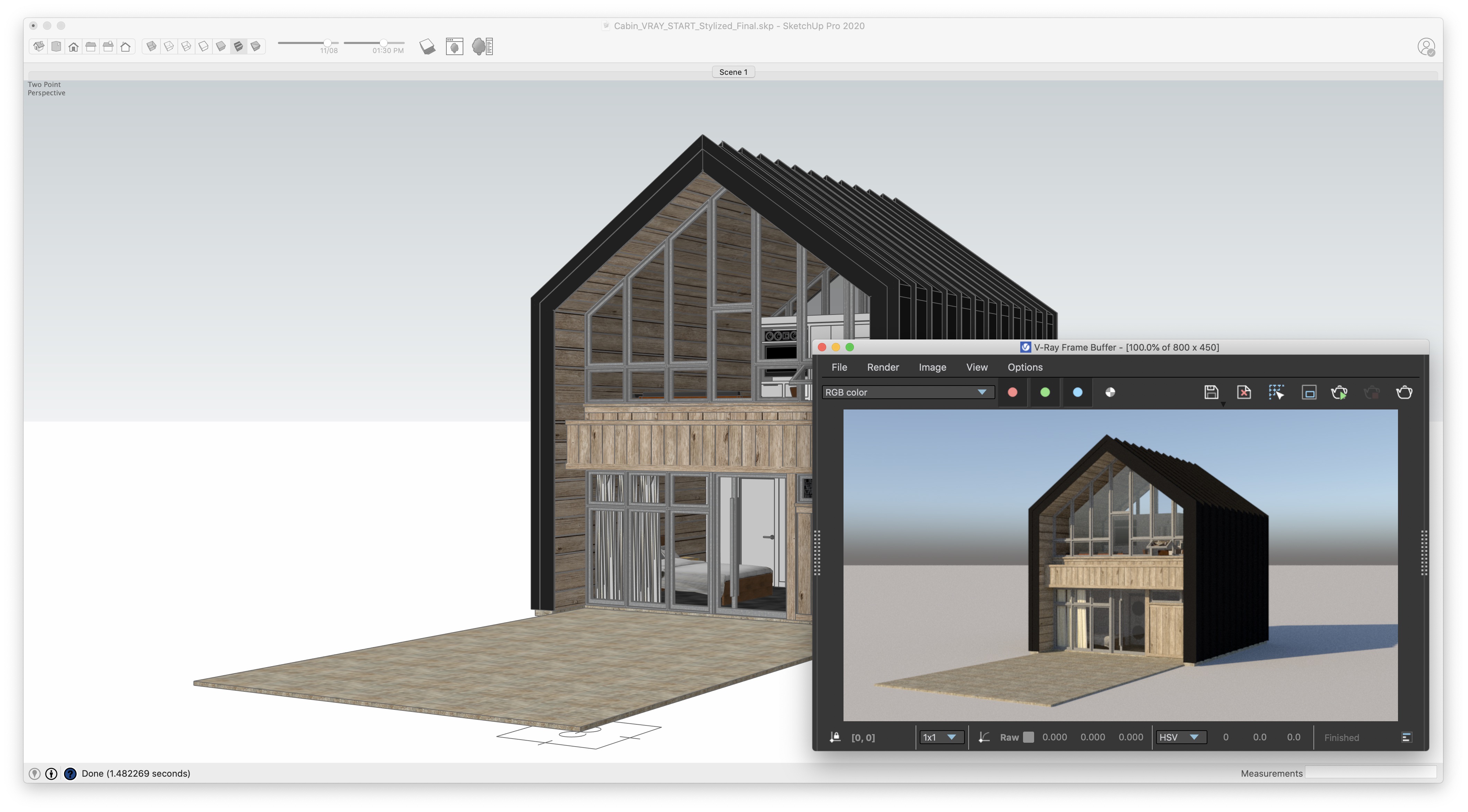Clear the image in frame buffer
Screen dimensions: 1468x812
[x=1243, y=392]
